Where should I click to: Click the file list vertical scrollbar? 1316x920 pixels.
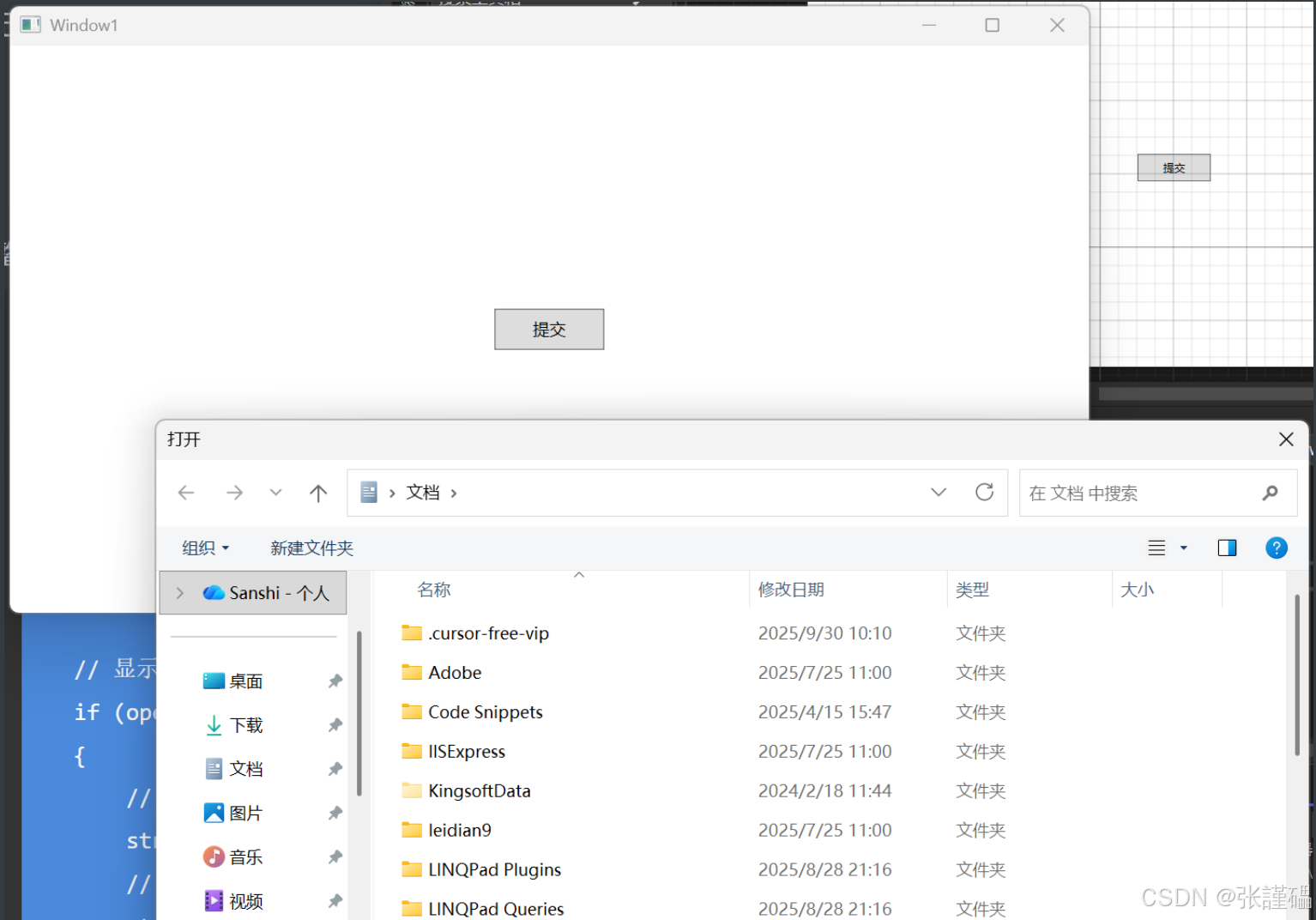1297,675
